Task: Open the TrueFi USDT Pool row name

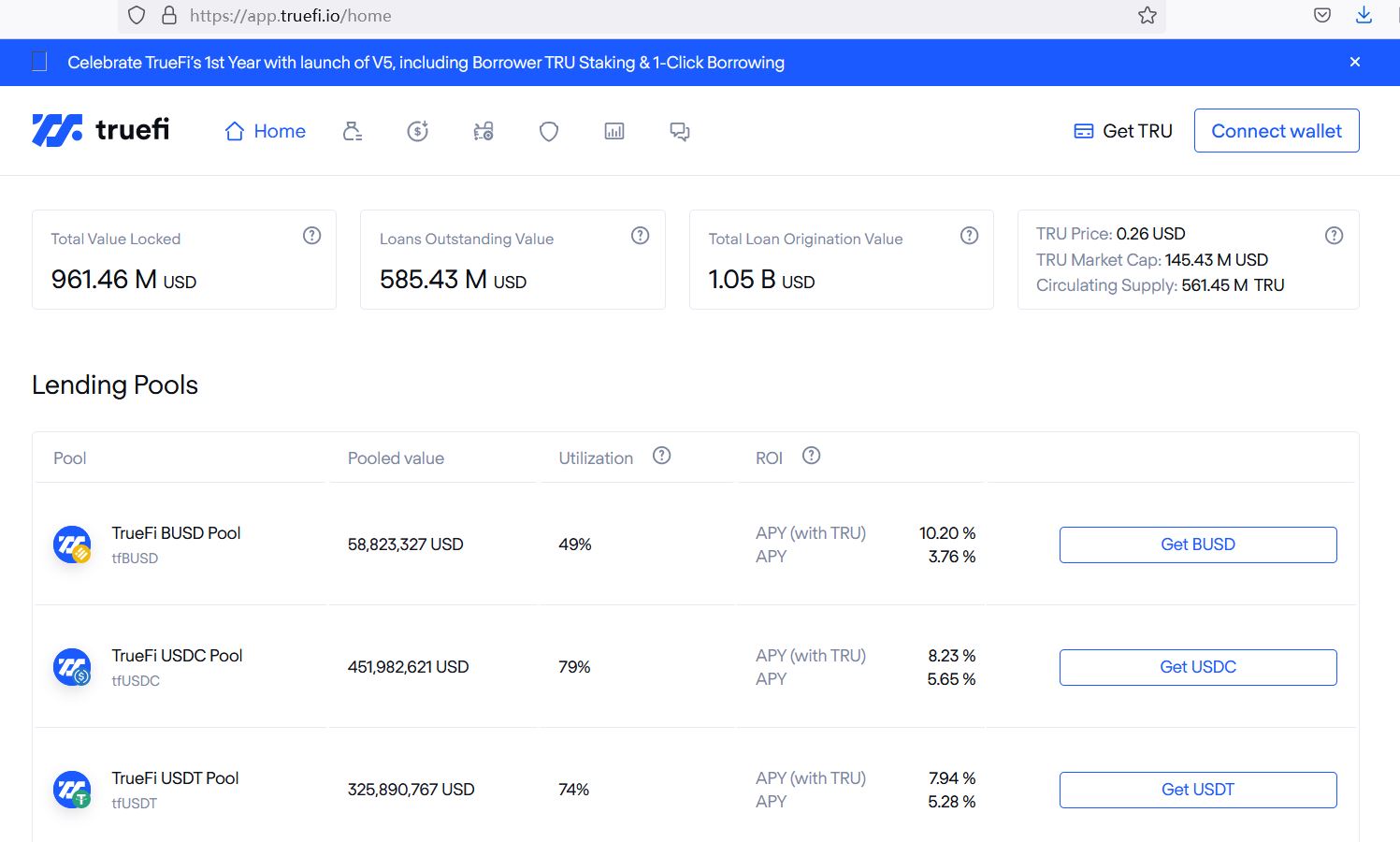Action: [x=175, y=778]
